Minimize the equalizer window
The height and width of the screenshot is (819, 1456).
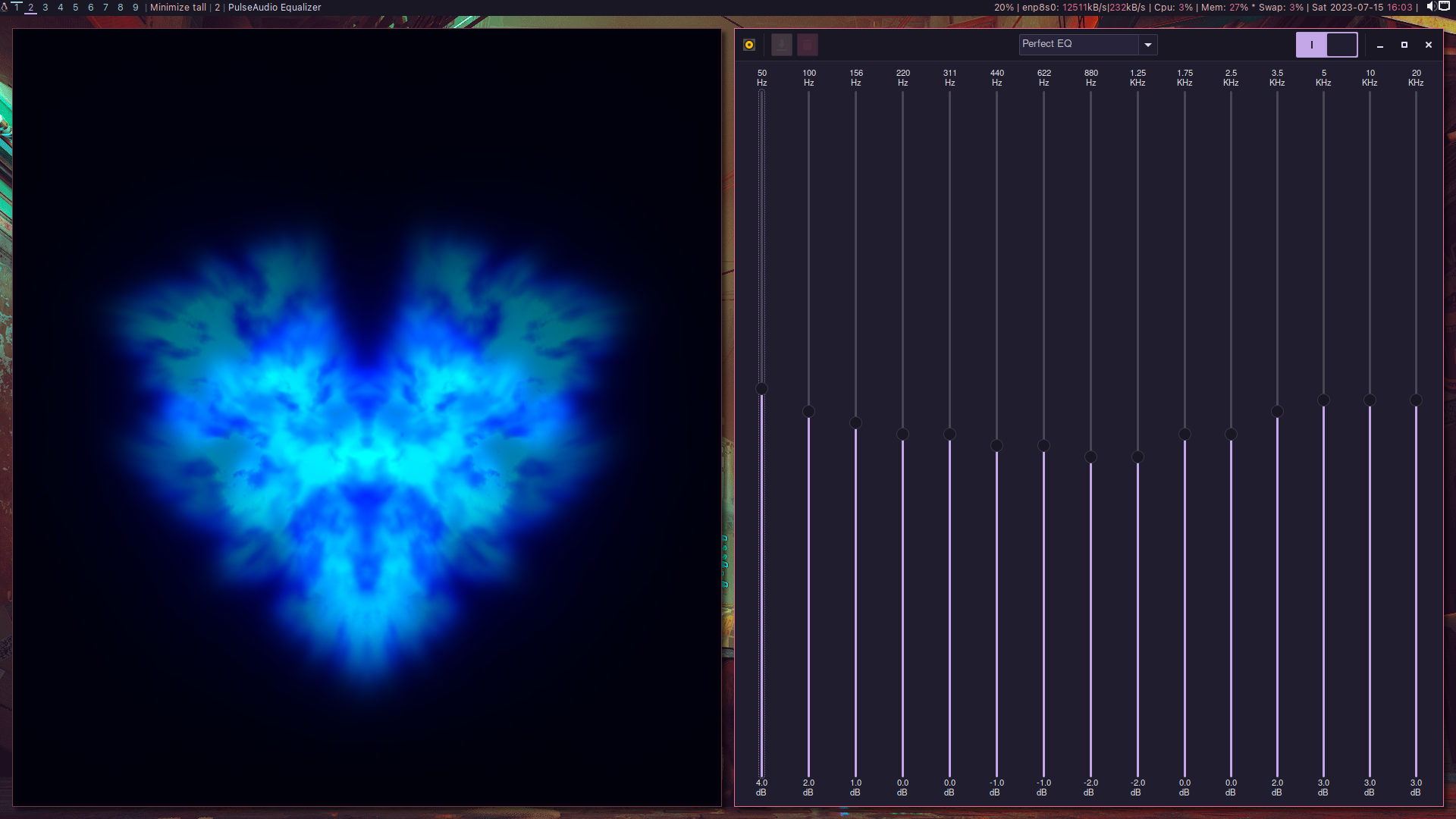coord(1380,45)
